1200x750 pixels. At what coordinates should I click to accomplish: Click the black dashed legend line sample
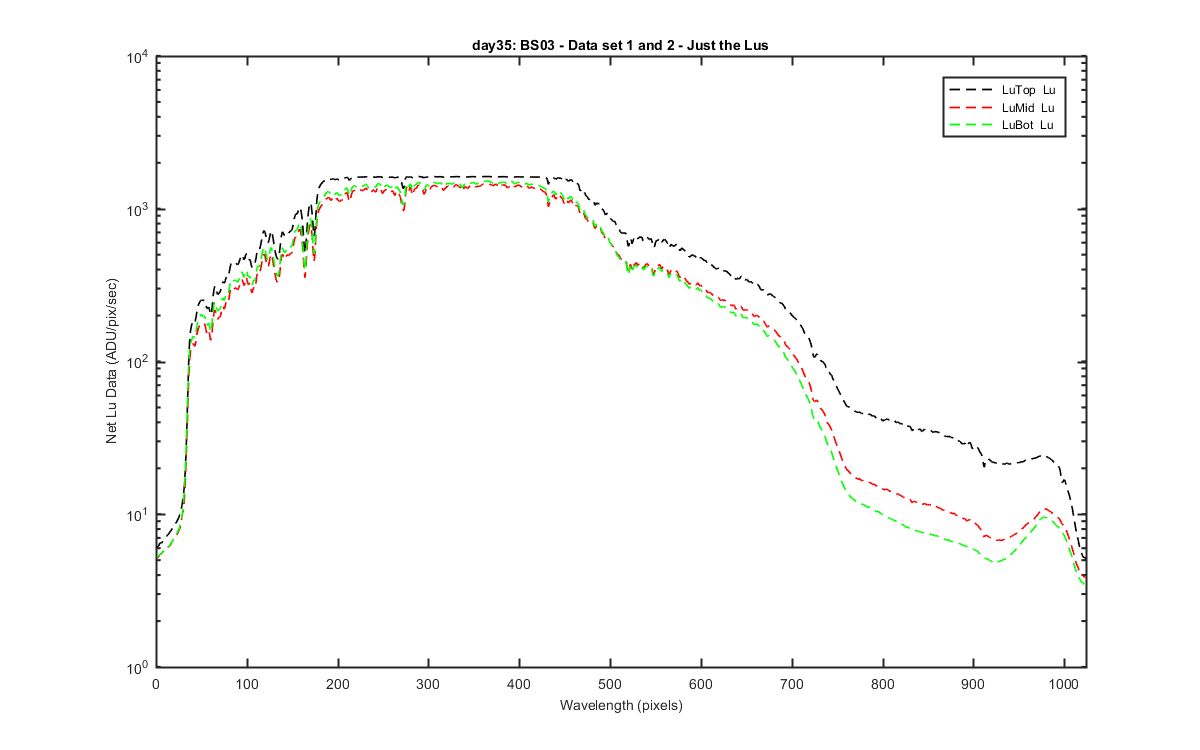click(x=971, y=89)
